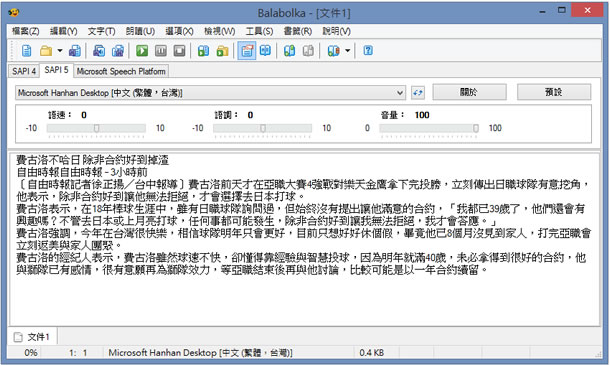This screenshot has height=365, width=610.
Task: Switch to Microsoft Speech Platform tab
Action: pyautogui.click(x=121, y=71)
